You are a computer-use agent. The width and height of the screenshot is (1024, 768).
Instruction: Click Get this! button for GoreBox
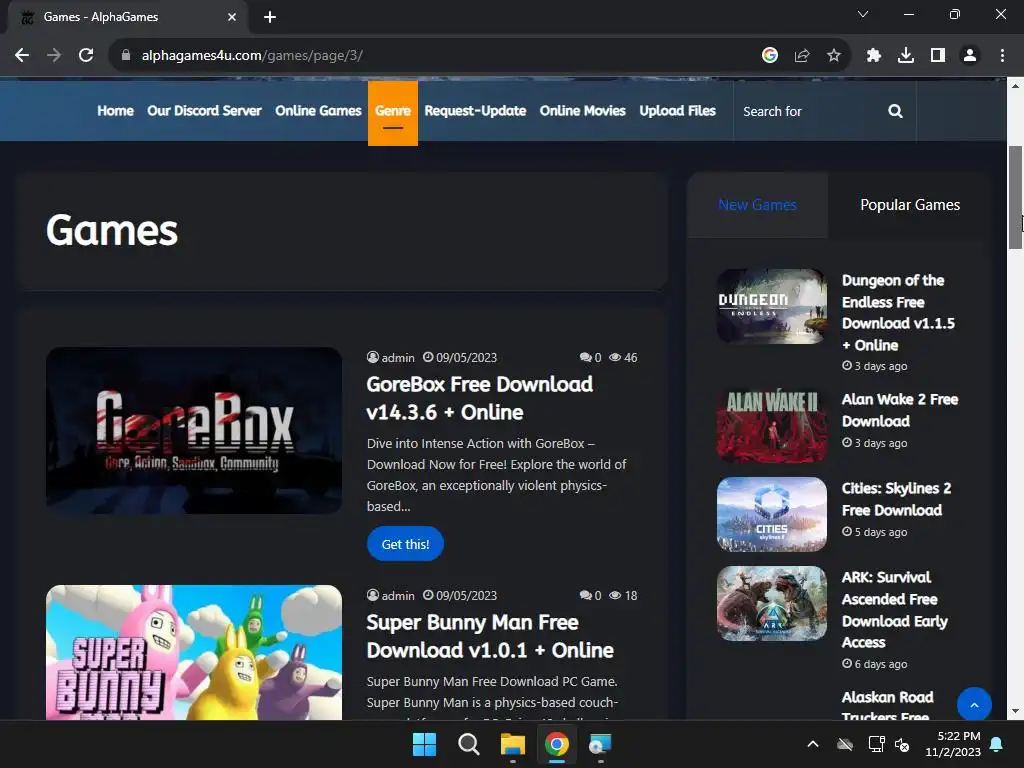[x=406, y=544]
